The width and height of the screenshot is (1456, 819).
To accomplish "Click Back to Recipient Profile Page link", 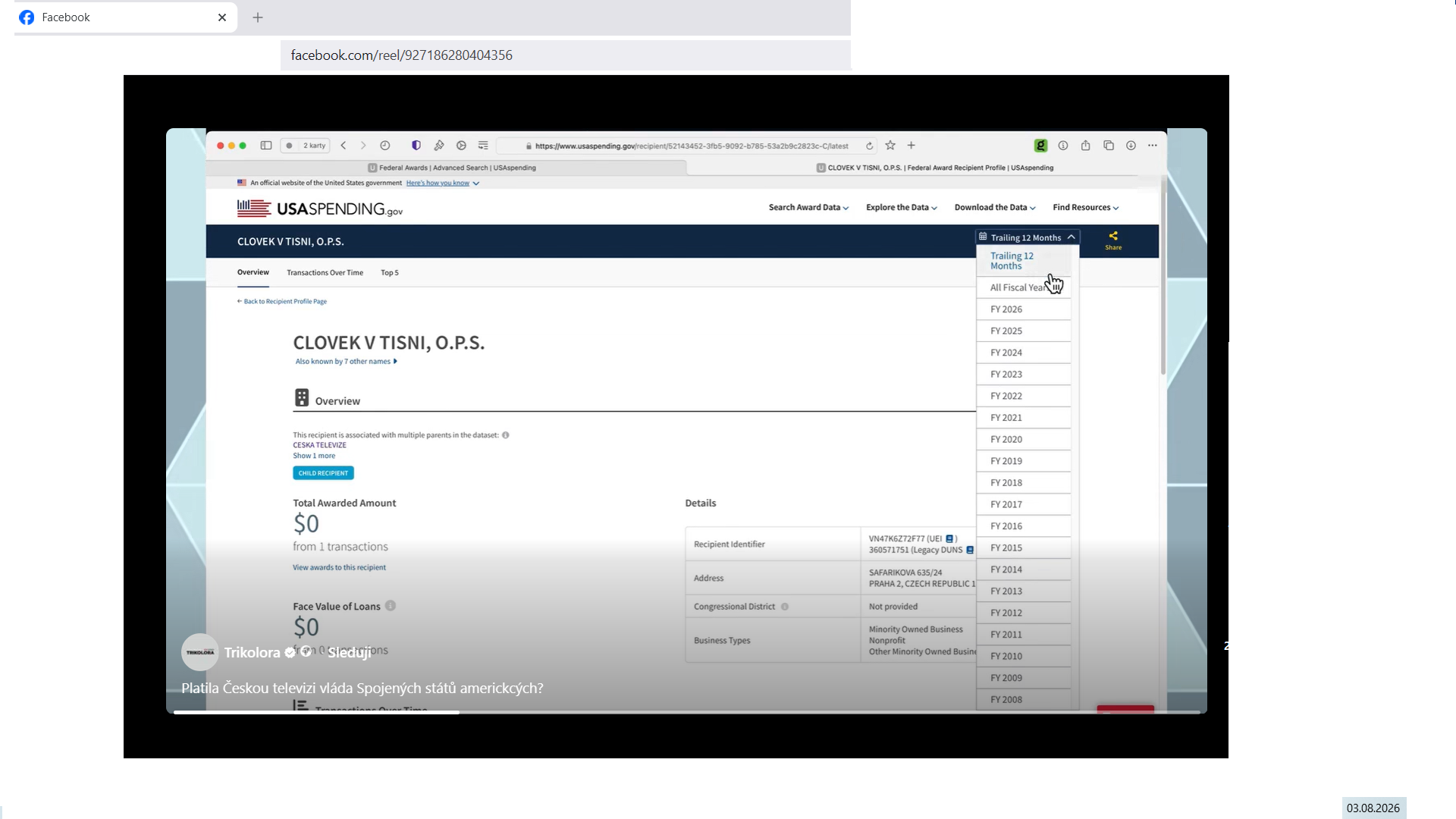I will (x=282, y=302).
